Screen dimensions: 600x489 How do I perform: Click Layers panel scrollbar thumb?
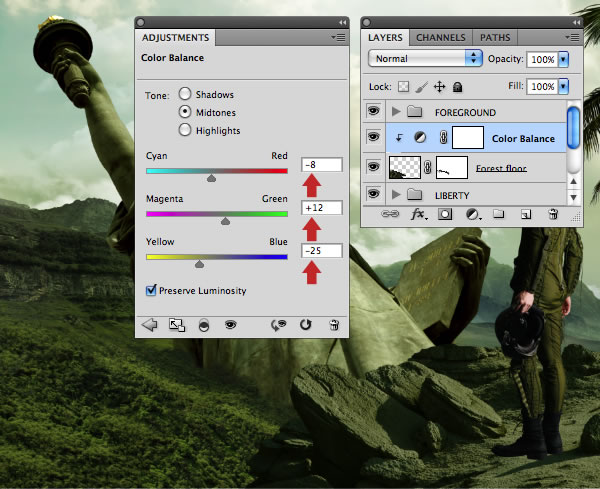click(573, 128)
